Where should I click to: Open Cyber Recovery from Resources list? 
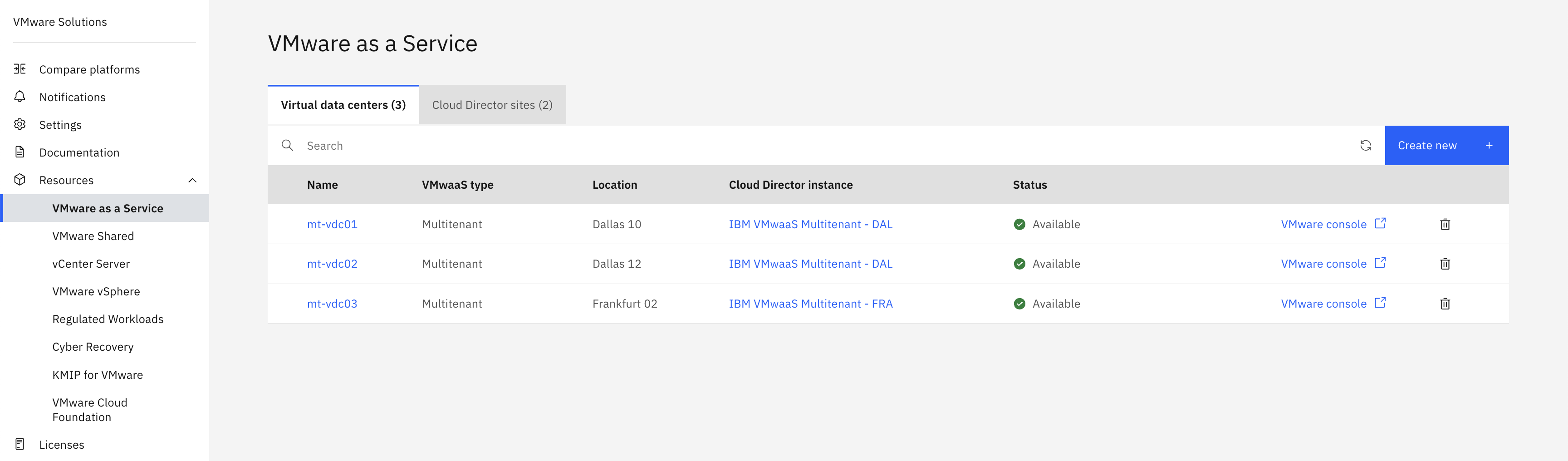[x=93, y=347]
